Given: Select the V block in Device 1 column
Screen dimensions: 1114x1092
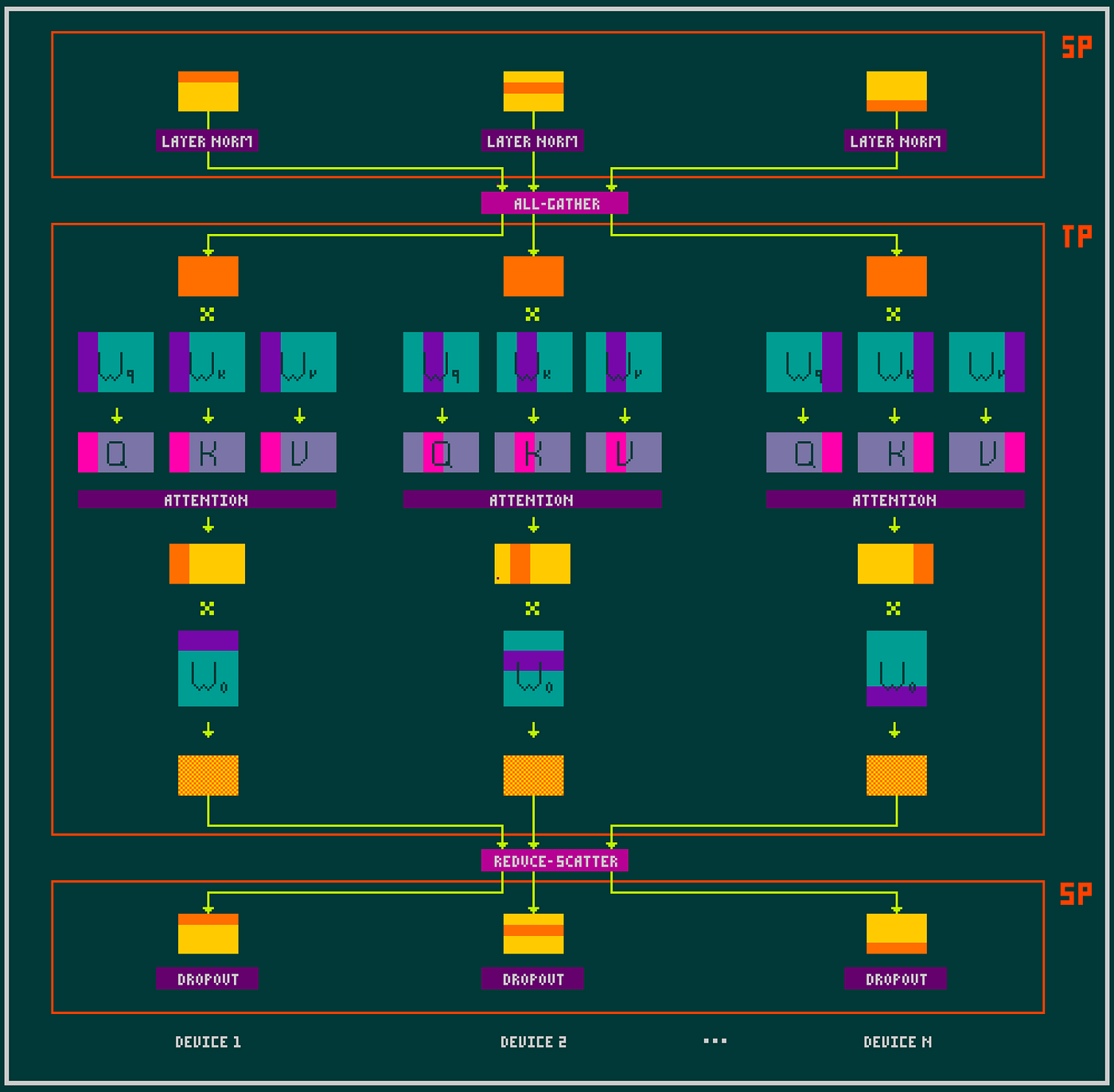Looking at the screenshot, I should coord(298,452).
